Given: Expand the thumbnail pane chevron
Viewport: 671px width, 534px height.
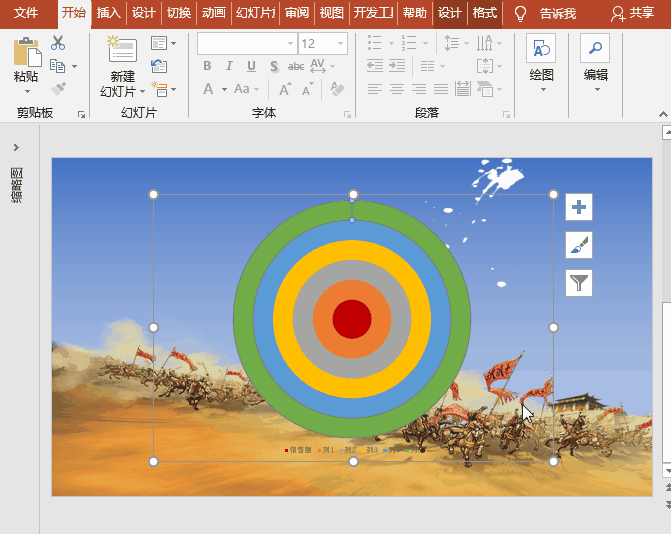Looking at the screenshot, I should [16, 148].
